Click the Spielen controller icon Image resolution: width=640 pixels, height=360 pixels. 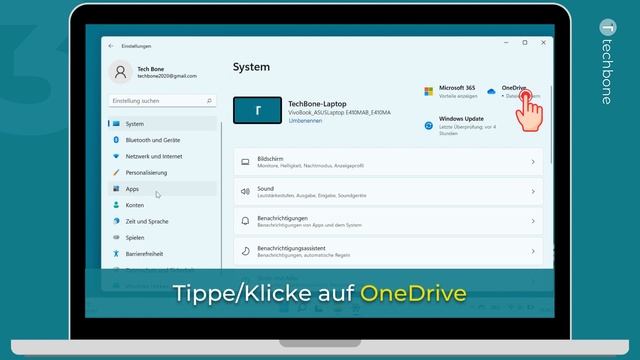coord(116,237)
